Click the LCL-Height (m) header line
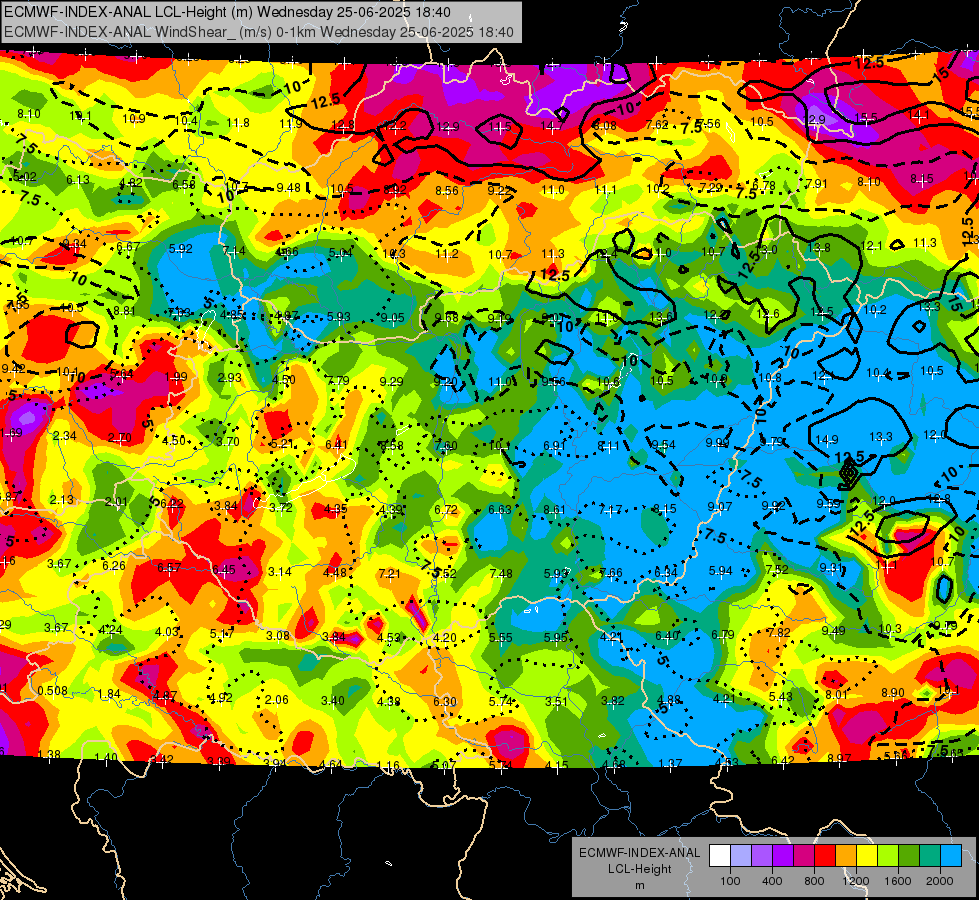Image resolution: width=979 pixels, height=900 pixels. point(227,12)
